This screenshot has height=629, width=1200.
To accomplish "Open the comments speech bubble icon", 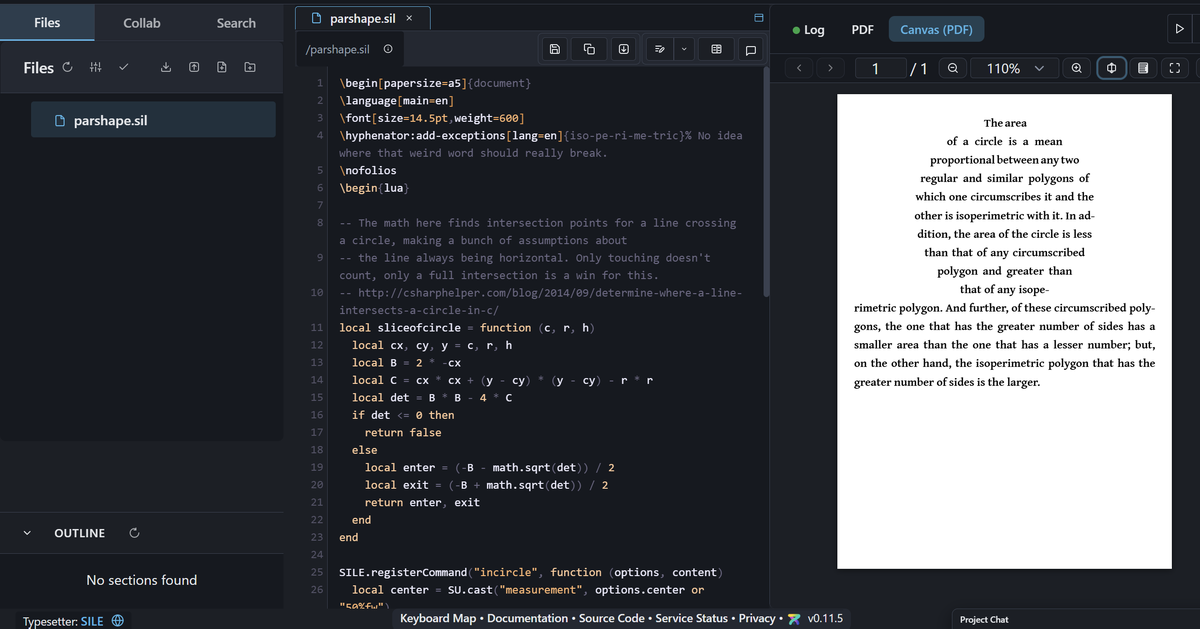I will pos(750,49).
